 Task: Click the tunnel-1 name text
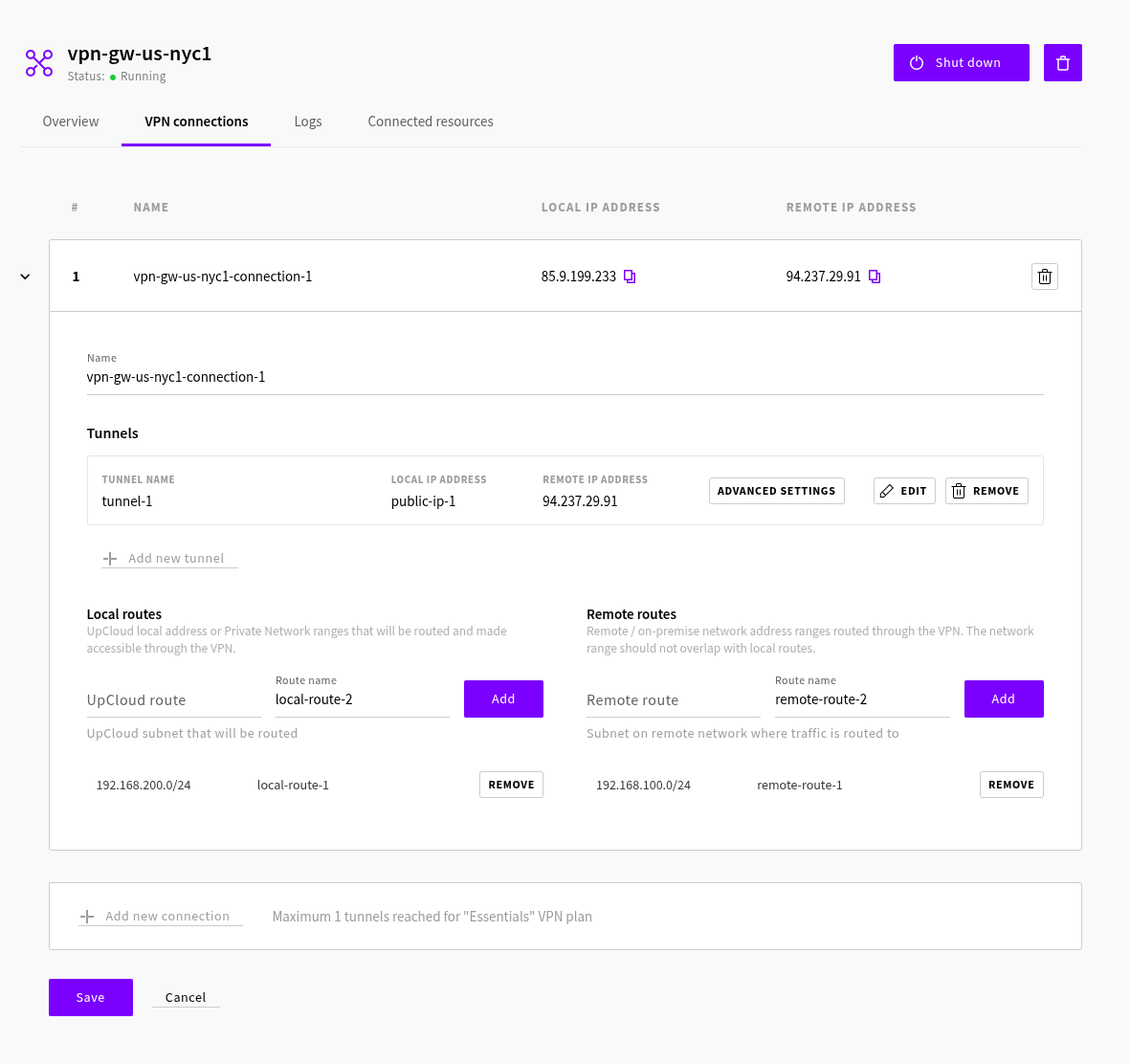[127, 501]
